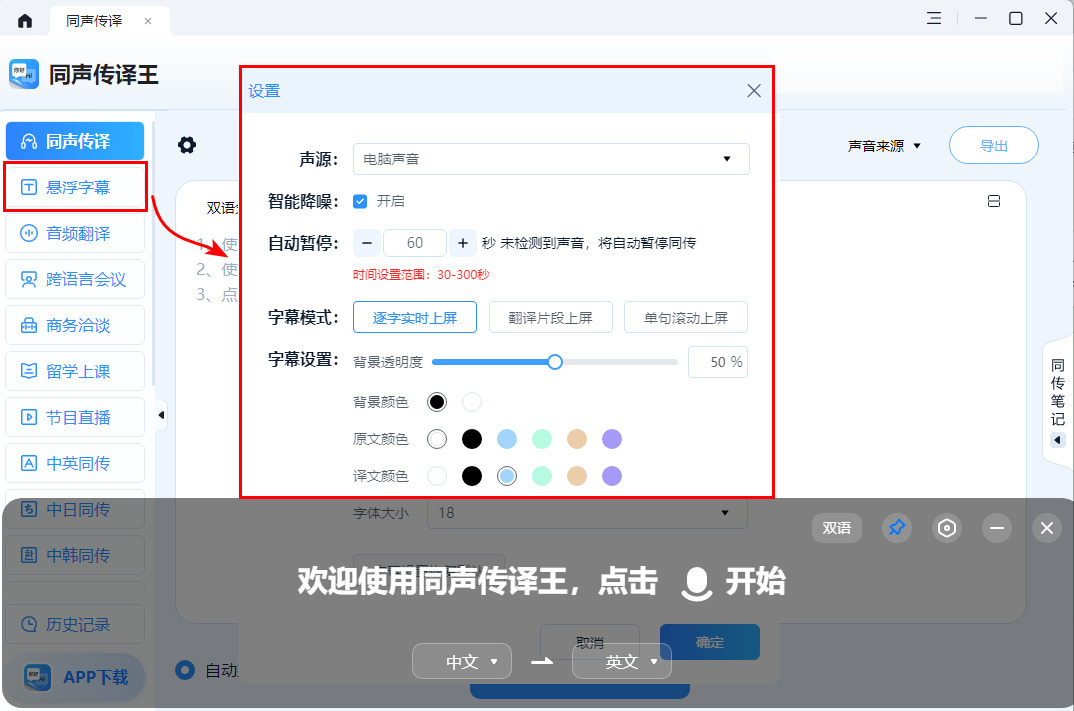Choose black 译文颜色 swatch
The image size is (1074, 711).
[x=472, y=476]
